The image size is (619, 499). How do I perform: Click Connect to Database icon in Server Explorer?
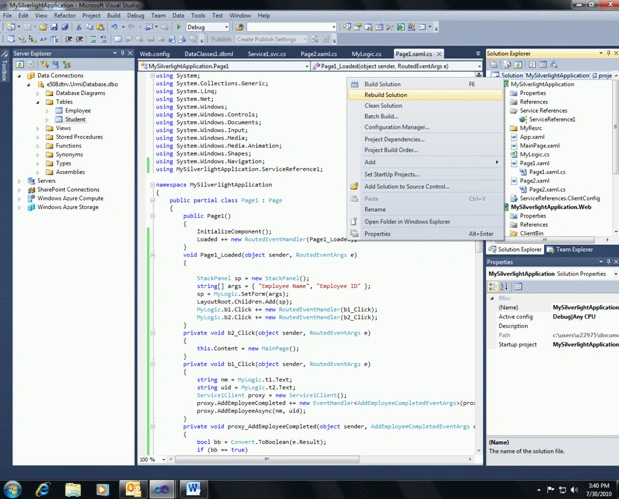tap(45, 64)
